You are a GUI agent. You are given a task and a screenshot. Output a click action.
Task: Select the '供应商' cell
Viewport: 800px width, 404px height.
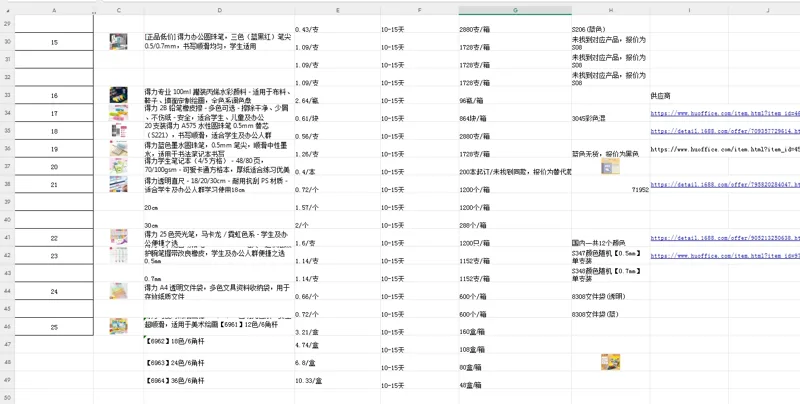[689, 95]
